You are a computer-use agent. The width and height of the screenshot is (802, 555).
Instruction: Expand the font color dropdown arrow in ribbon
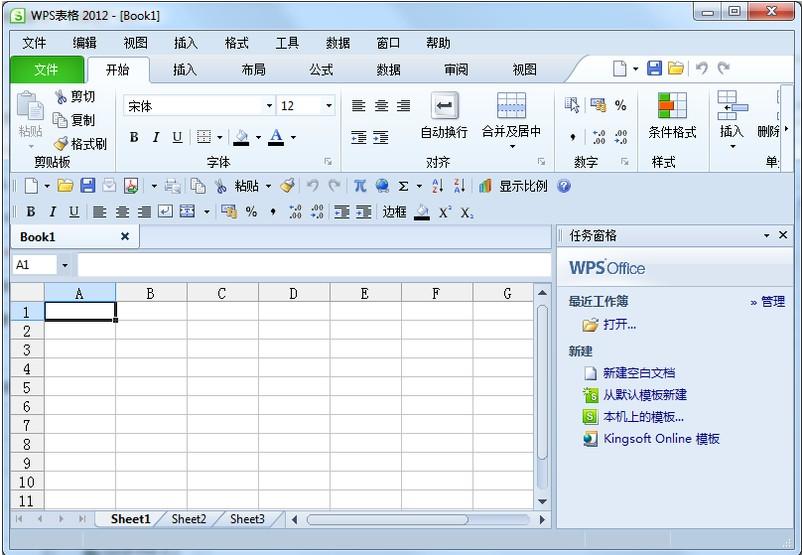point(293,137)
